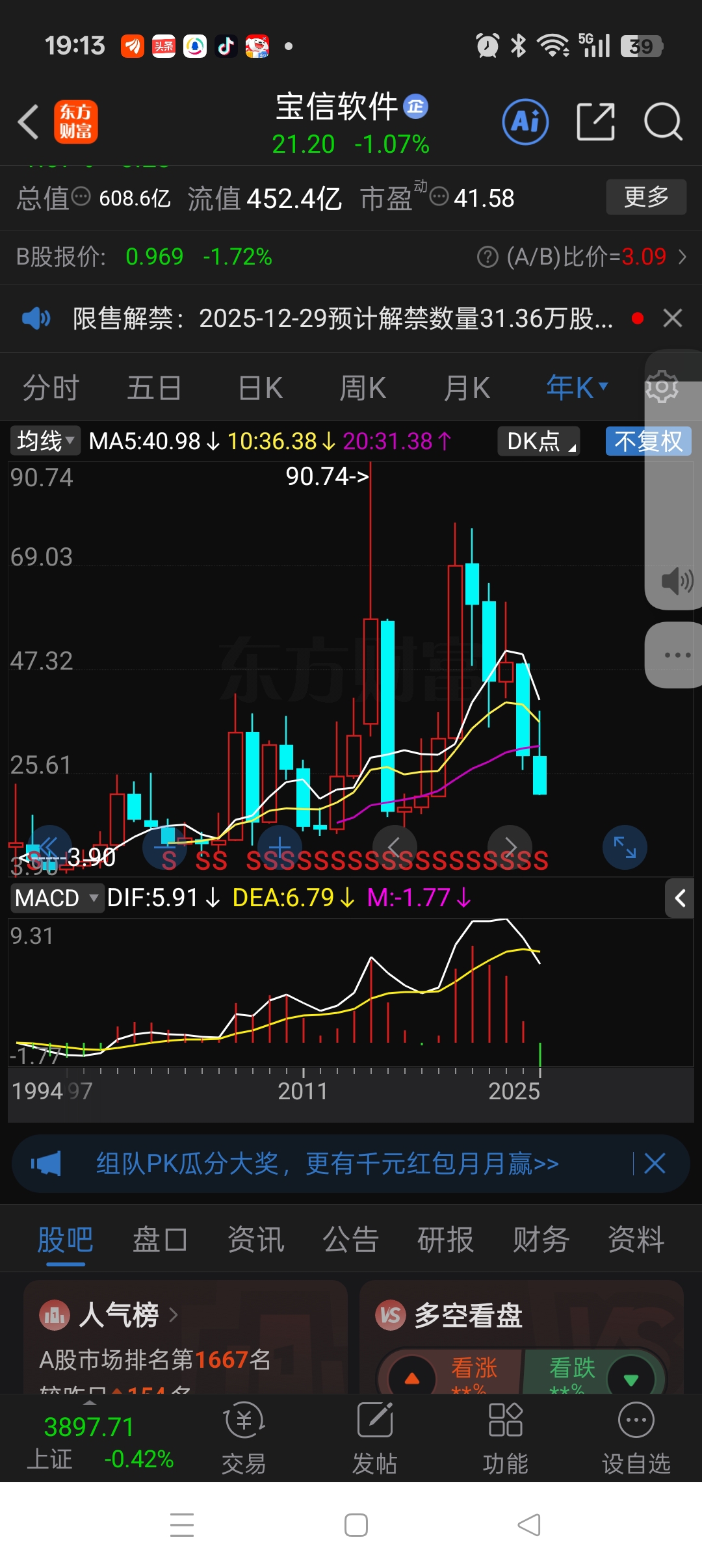Tap the voice broadcast speaker icon

(x=677, y=581)
